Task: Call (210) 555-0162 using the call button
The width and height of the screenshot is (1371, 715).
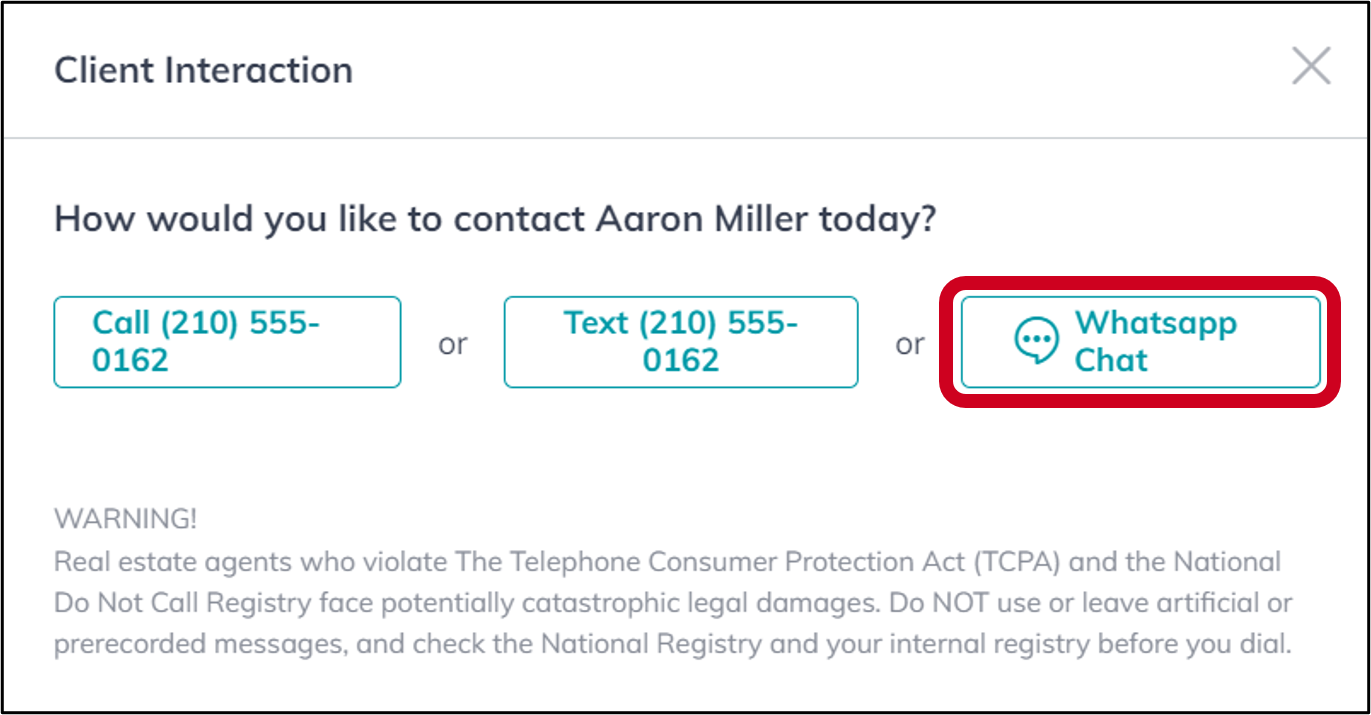Action: pyautogui.click(x=227, y=341)
